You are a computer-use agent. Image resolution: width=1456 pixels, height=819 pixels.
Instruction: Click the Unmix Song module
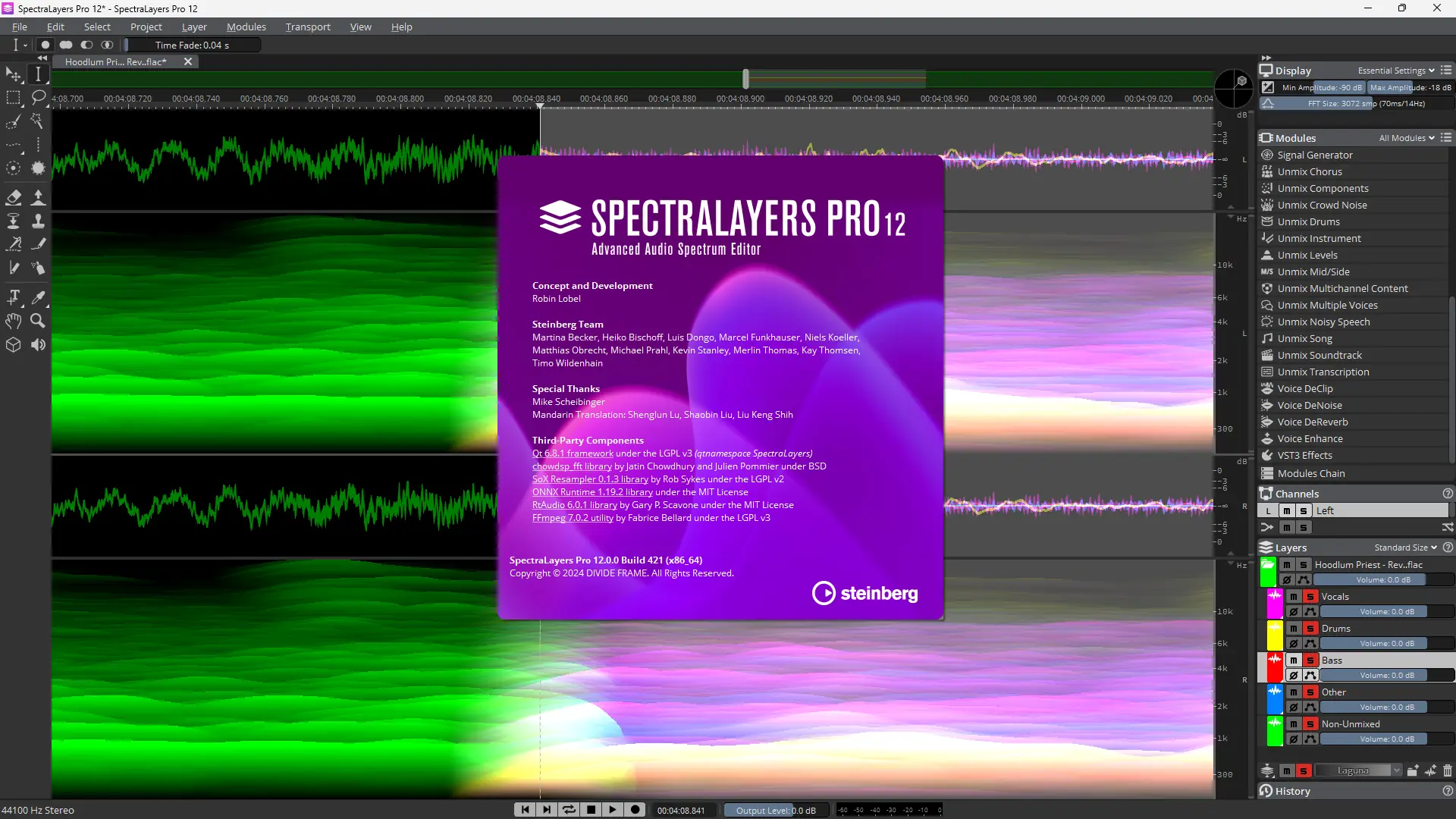click(1304, 339)
